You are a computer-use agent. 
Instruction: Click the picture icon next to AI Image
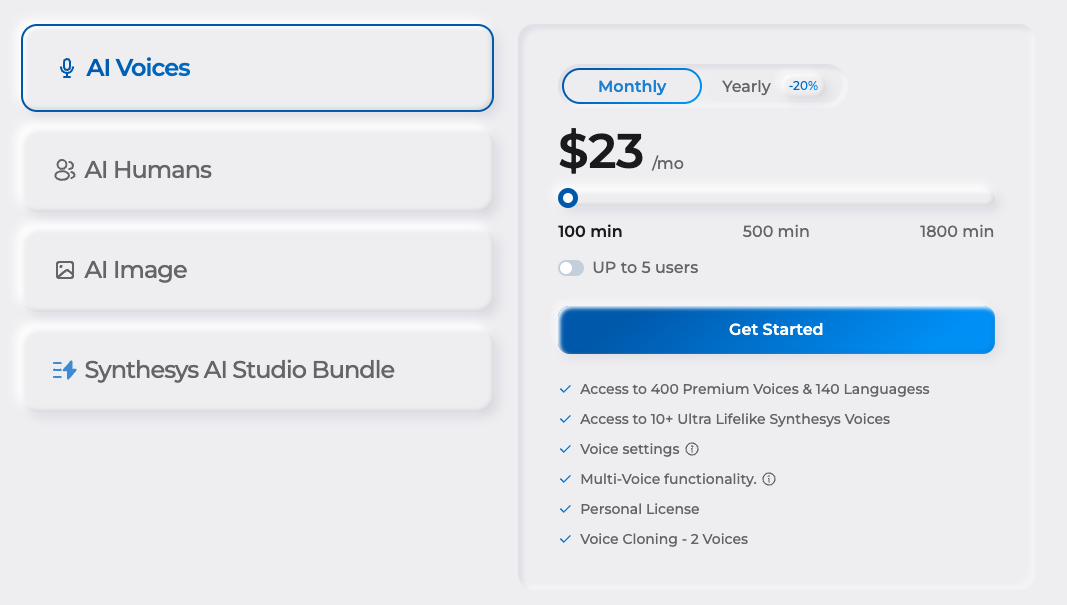click(x=64, y=270)
